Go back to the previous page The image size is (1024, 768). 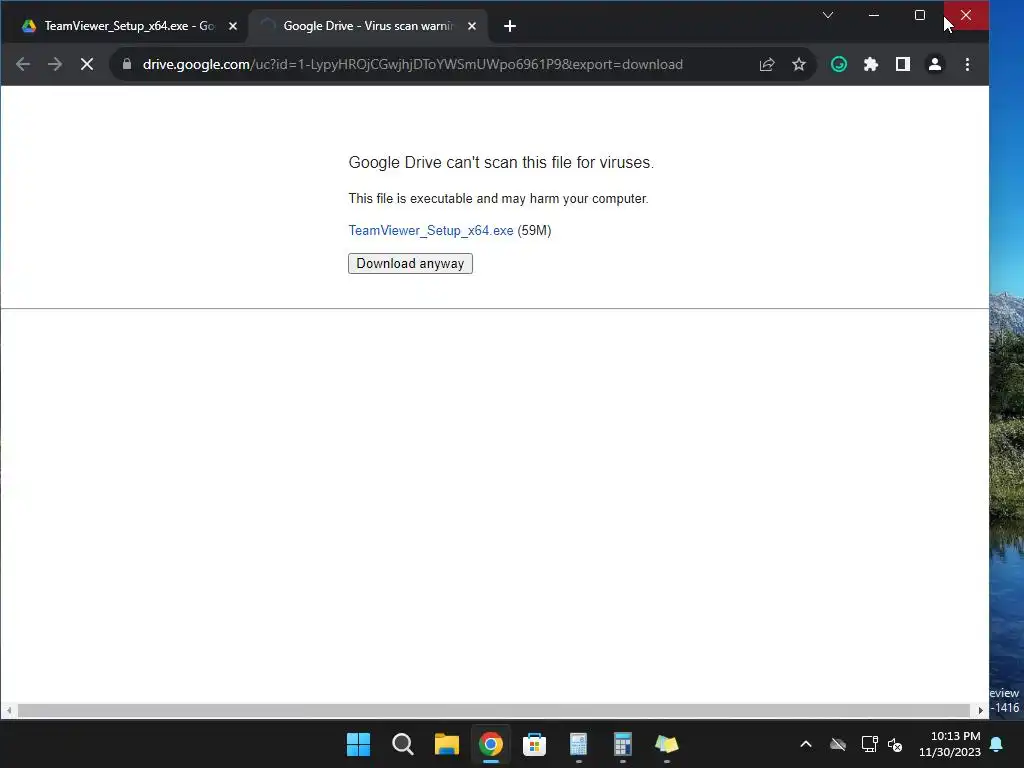23,64
